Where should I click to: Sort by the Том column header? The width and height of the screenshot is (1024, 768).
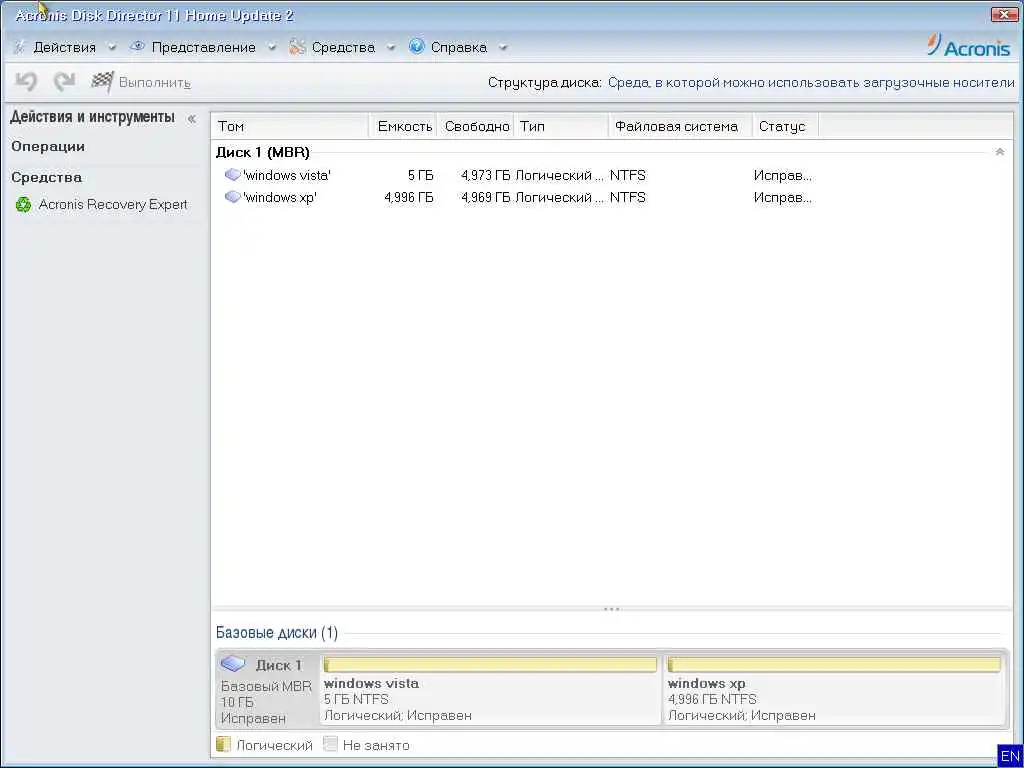click(290, 126)
